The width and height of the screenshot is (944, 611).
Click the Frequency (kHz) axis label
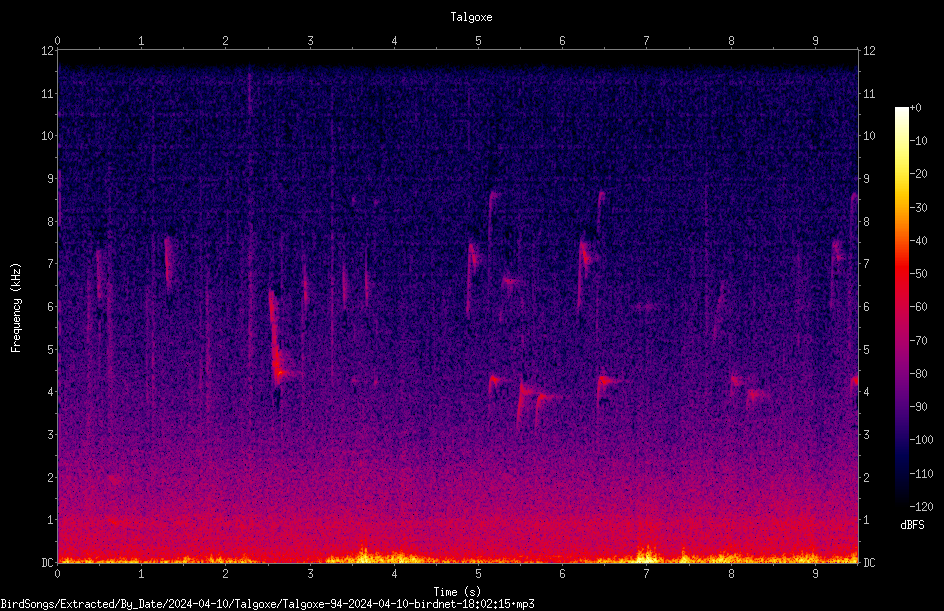[x=16, y=308]
